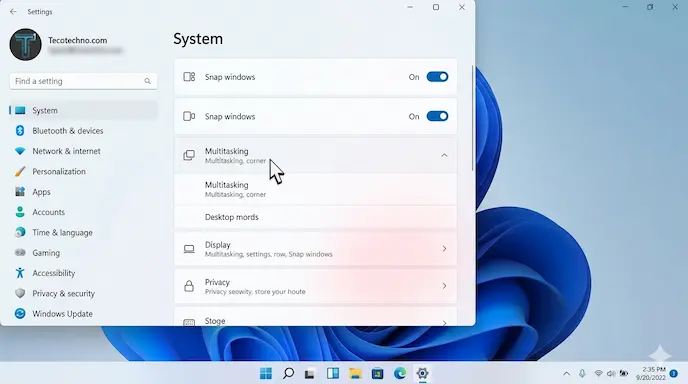Open Bluetooth & devices via its icon
Screen dimensions: 688x384
coord(20,131)
